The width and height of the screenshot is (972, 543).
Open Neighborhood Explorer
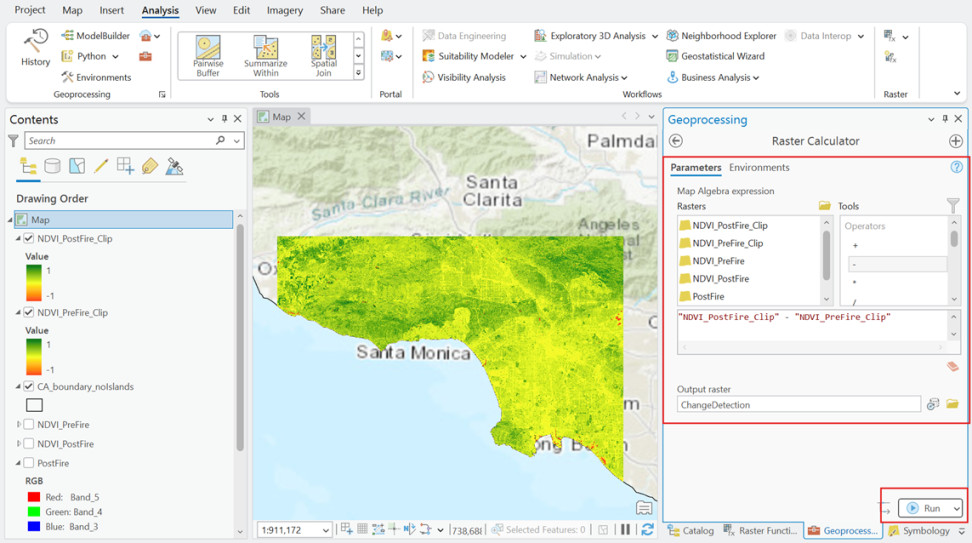tap(721, 36)
